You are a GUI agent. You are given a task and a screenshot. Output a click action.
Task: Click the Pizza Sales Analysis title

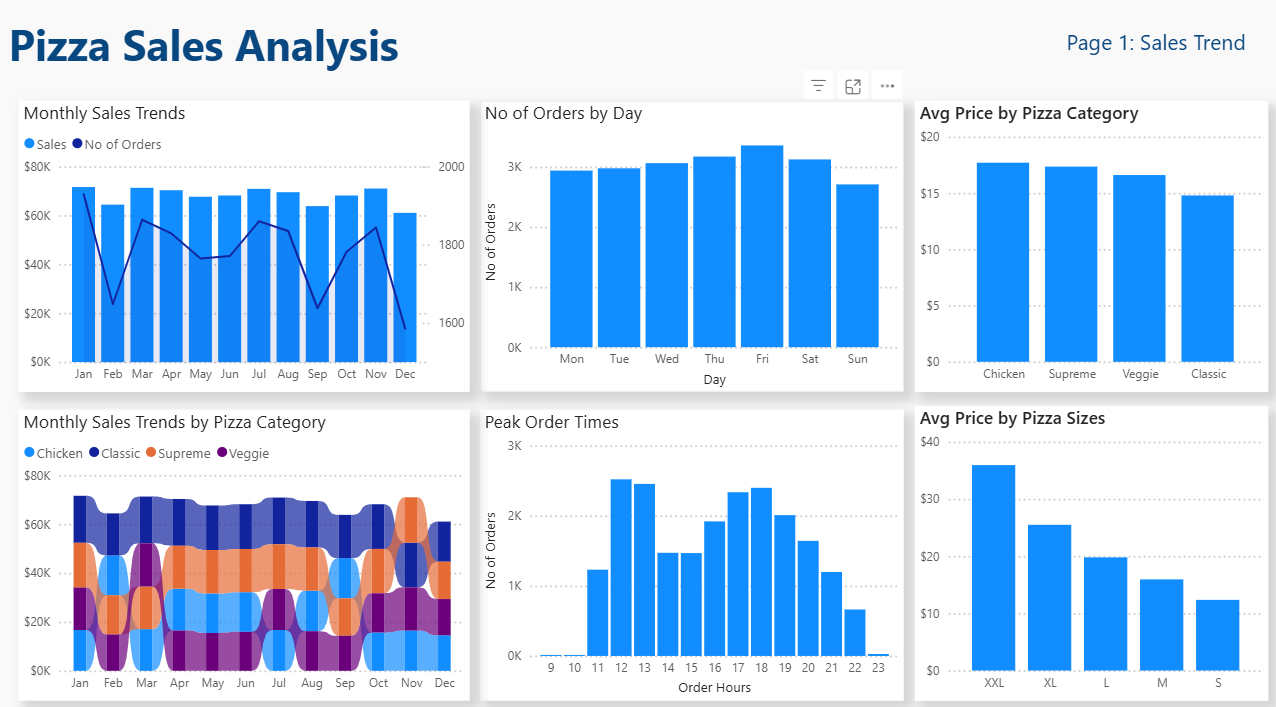click(x=204, y=46)
